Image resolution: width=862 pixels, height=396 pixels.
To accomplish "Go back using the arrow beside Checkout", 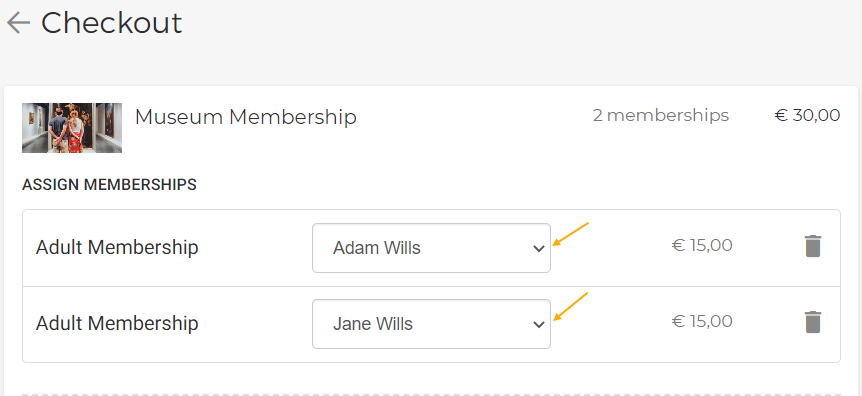I will point(19,23).
